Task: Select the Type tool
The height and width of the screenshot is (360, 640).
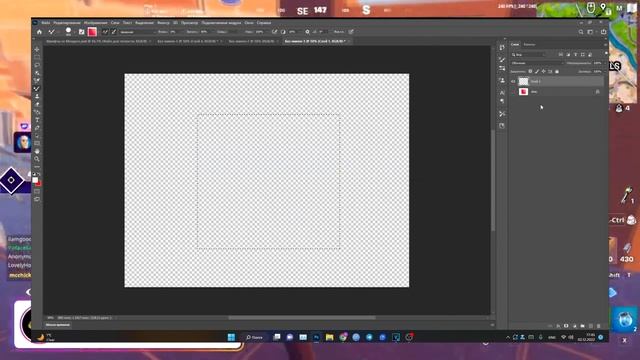Action: coord(37,120)
